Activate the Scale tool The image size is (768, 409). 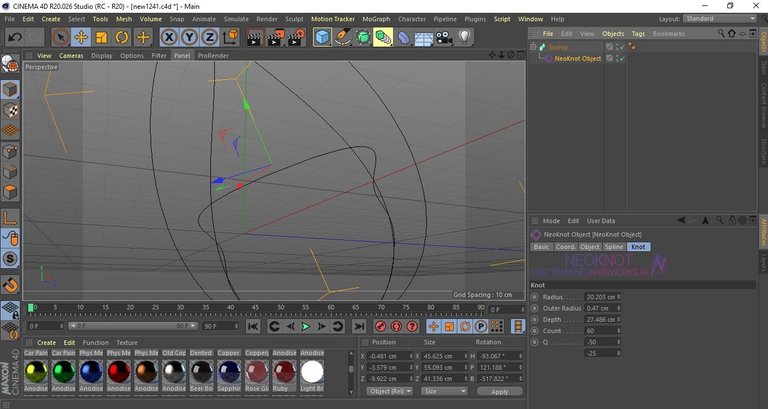coord(101,37)
